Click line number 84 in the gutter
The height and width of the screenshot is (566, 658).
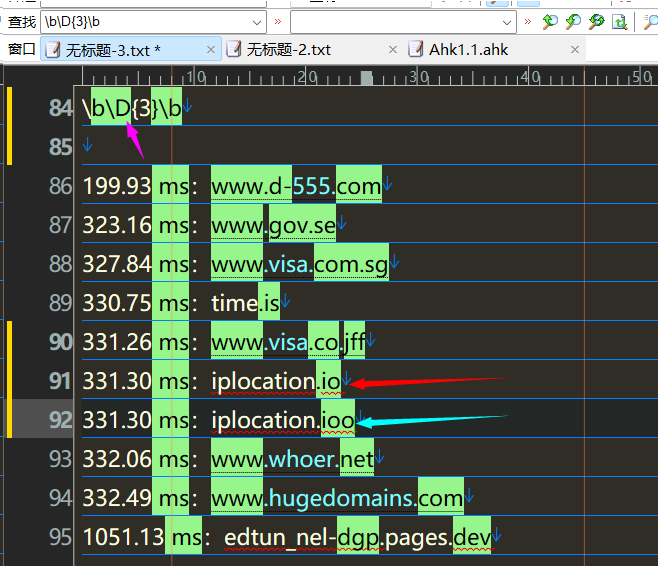(60, 108)
